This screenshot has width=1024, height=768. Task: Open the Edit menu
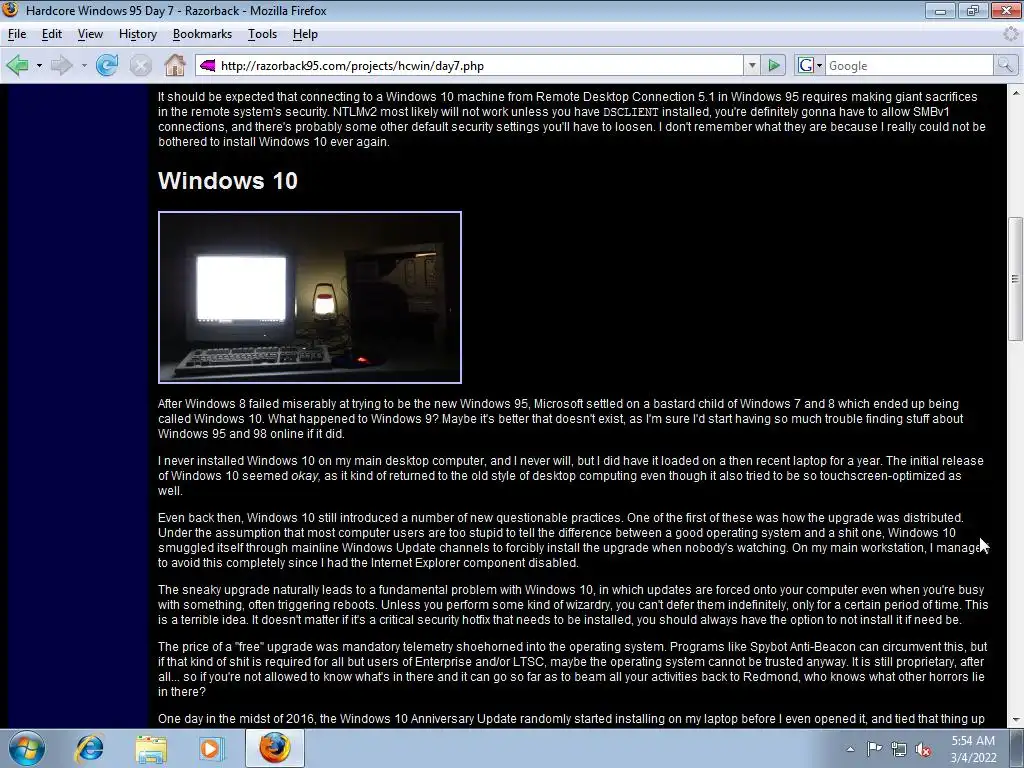click(52, 34)
